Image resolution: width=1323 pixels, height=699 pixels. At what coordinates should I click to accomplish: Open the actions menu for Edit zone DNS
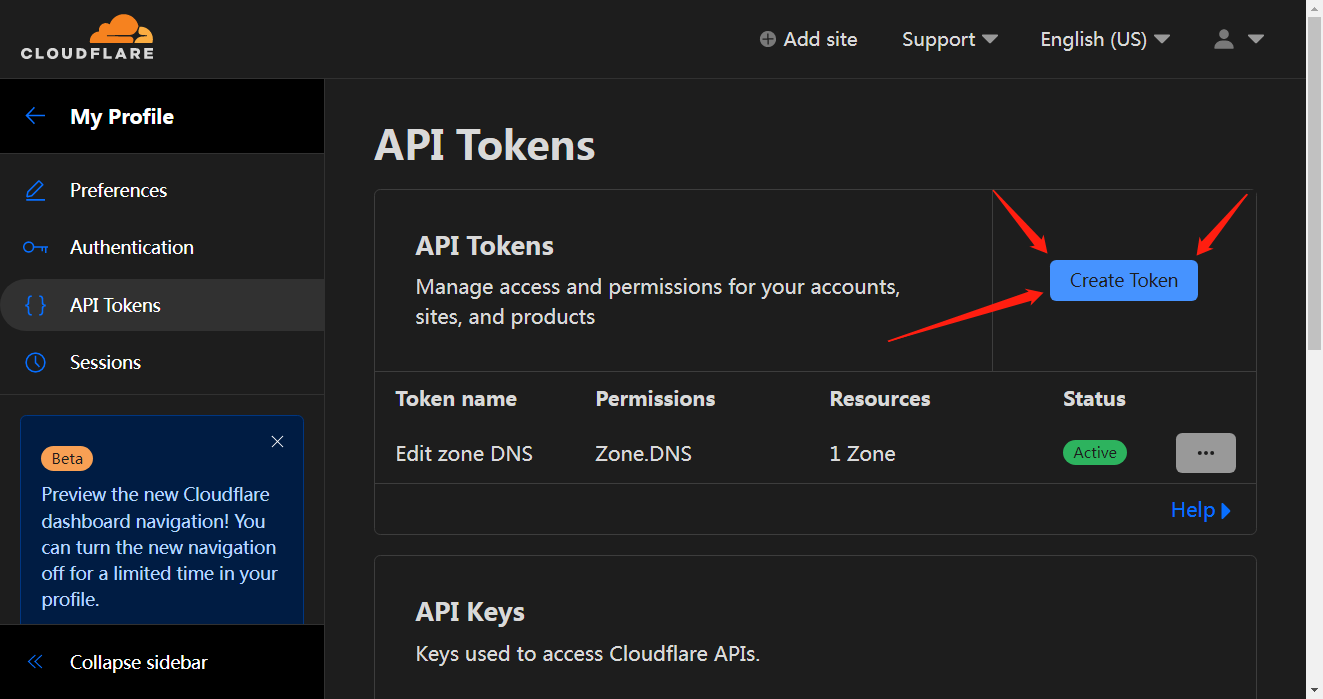click(1205, 453)
